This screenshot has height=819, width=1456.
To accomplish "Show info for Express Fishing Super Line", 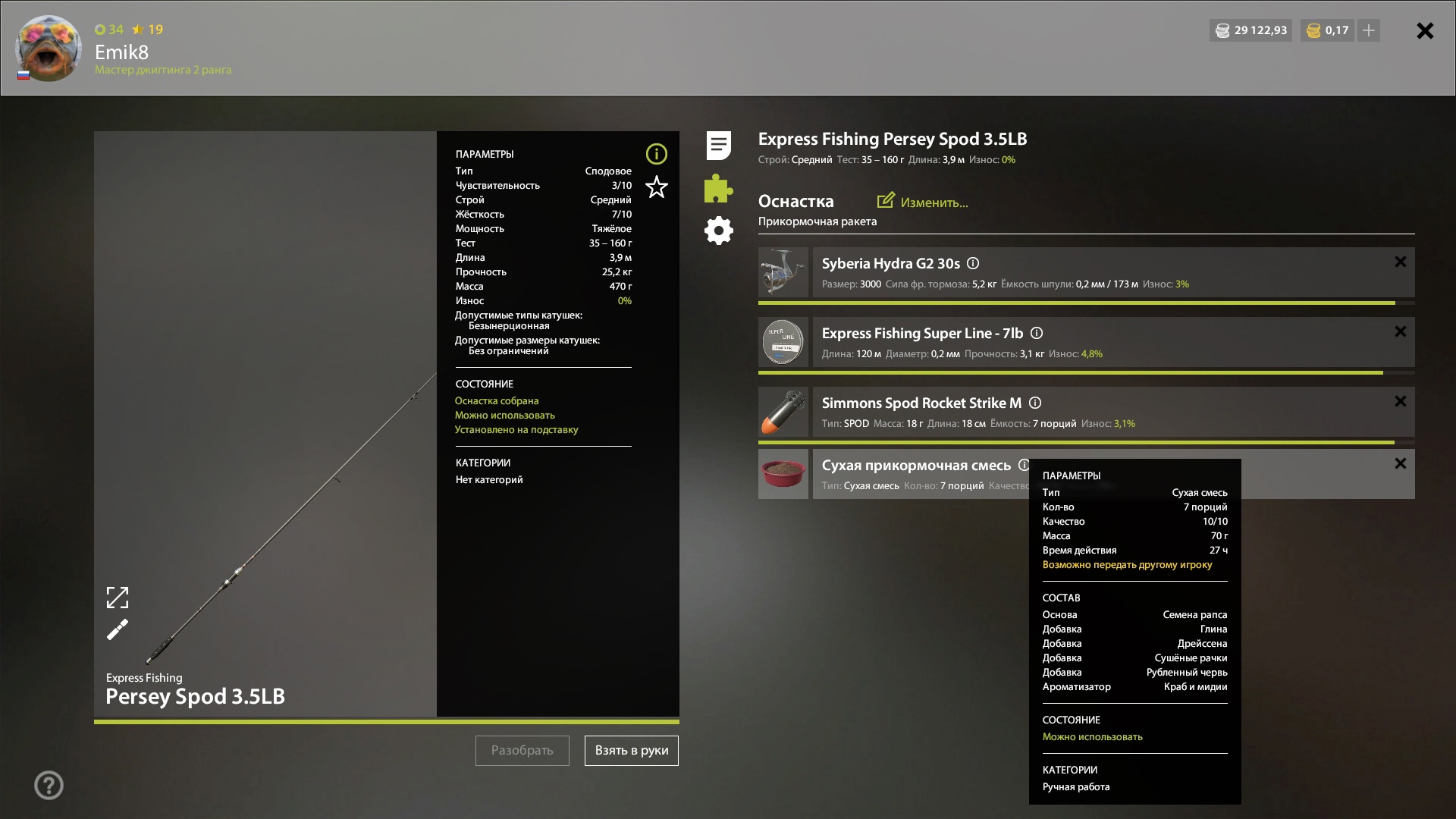I will click(x=1037, y=333).
